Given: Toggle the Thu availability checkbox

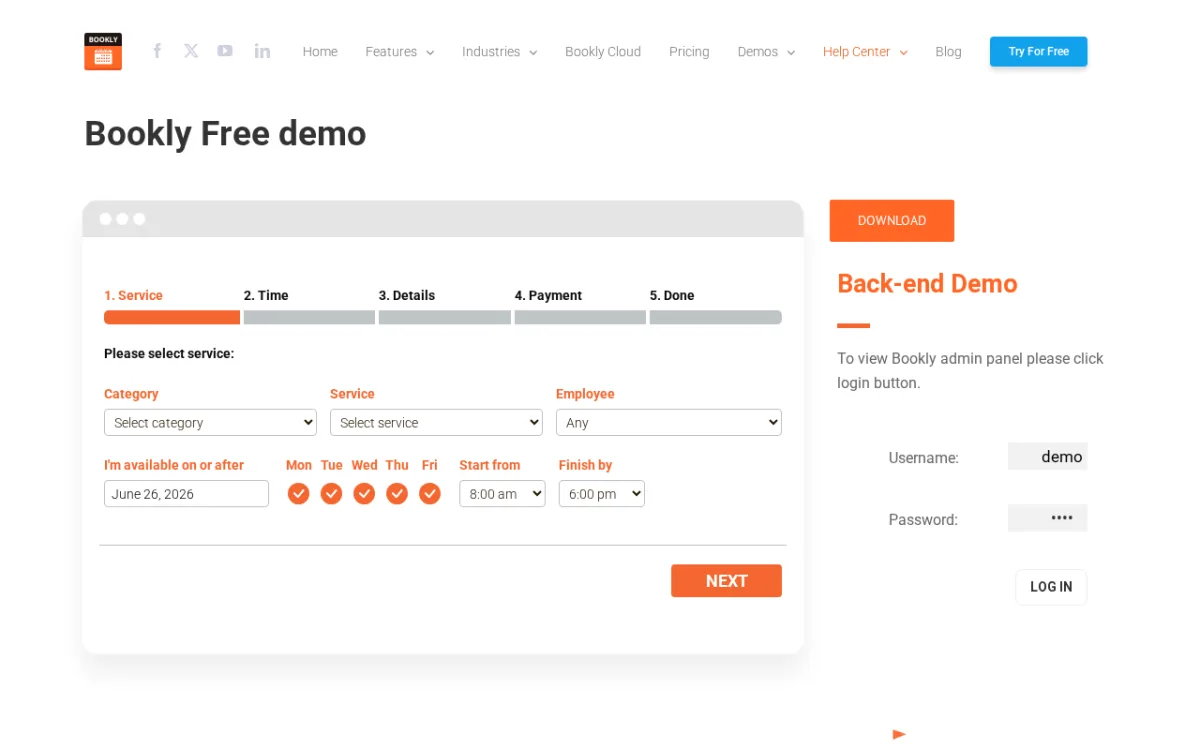Looking at the screenshot, I should point(397,494).
